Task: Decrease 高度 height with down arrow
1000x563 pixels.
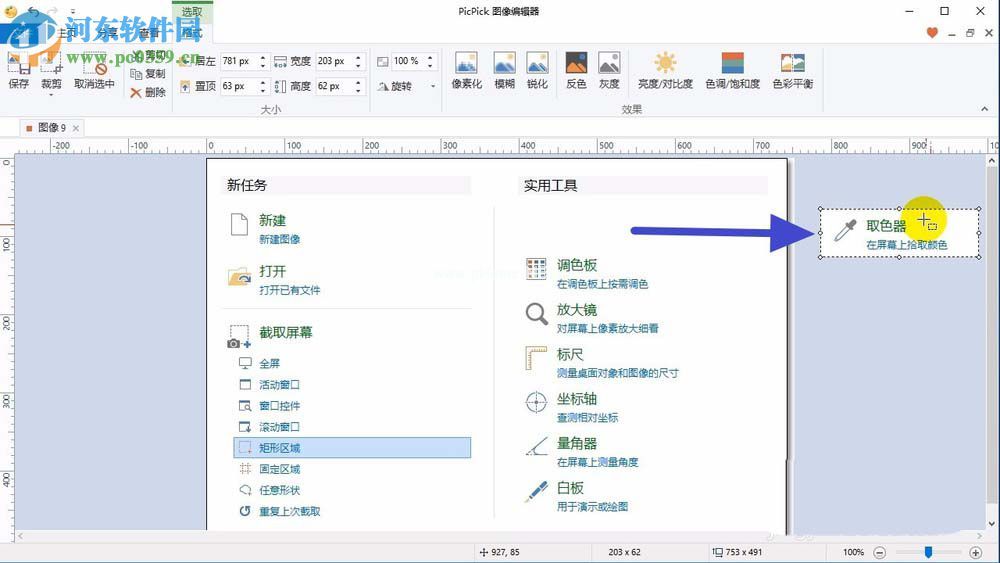Action: [358, 90]
